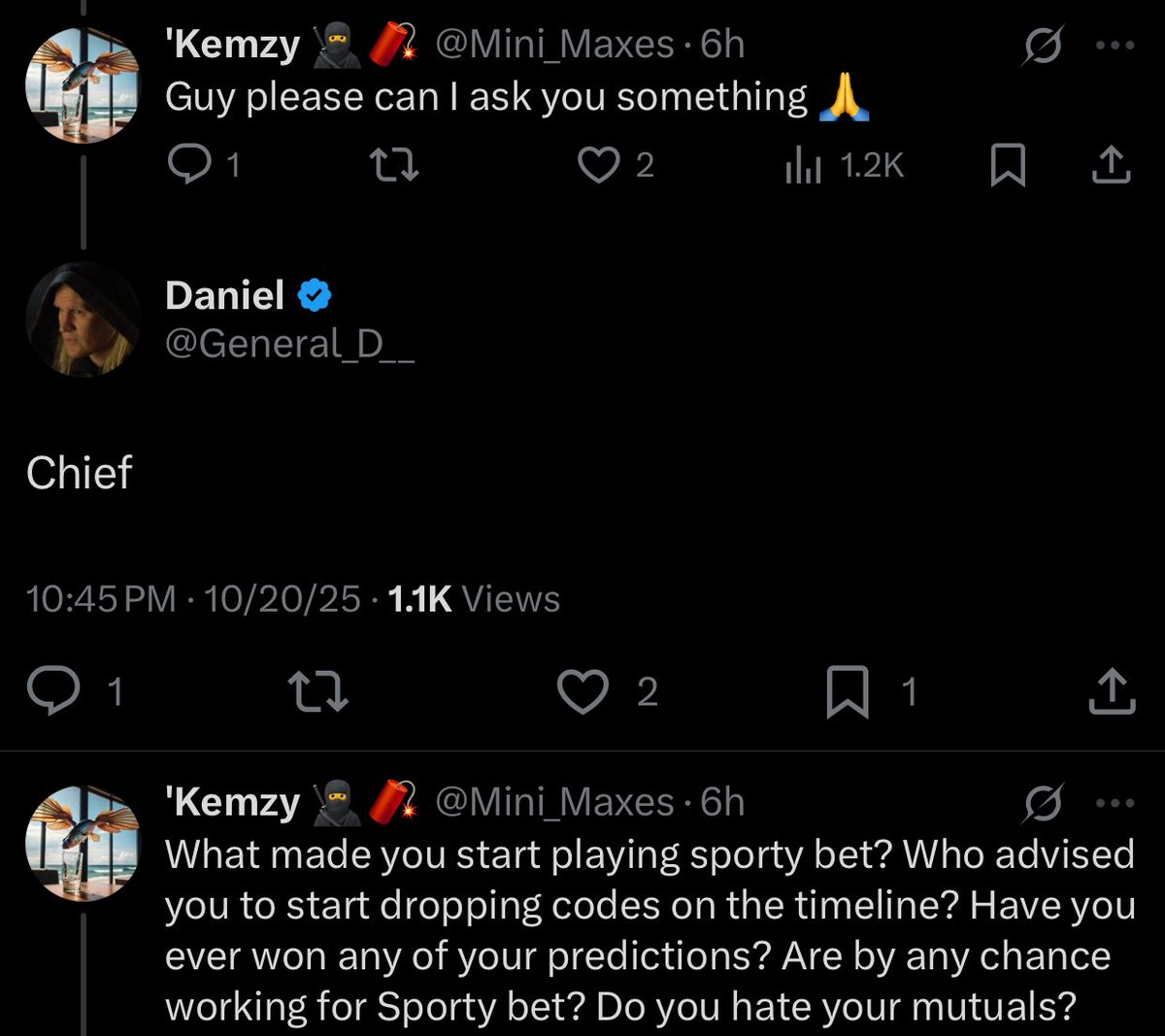Share Kemzy's top tweet
The width and height of the screenshot is (1165, 1036).
(x=1112, y=166)
